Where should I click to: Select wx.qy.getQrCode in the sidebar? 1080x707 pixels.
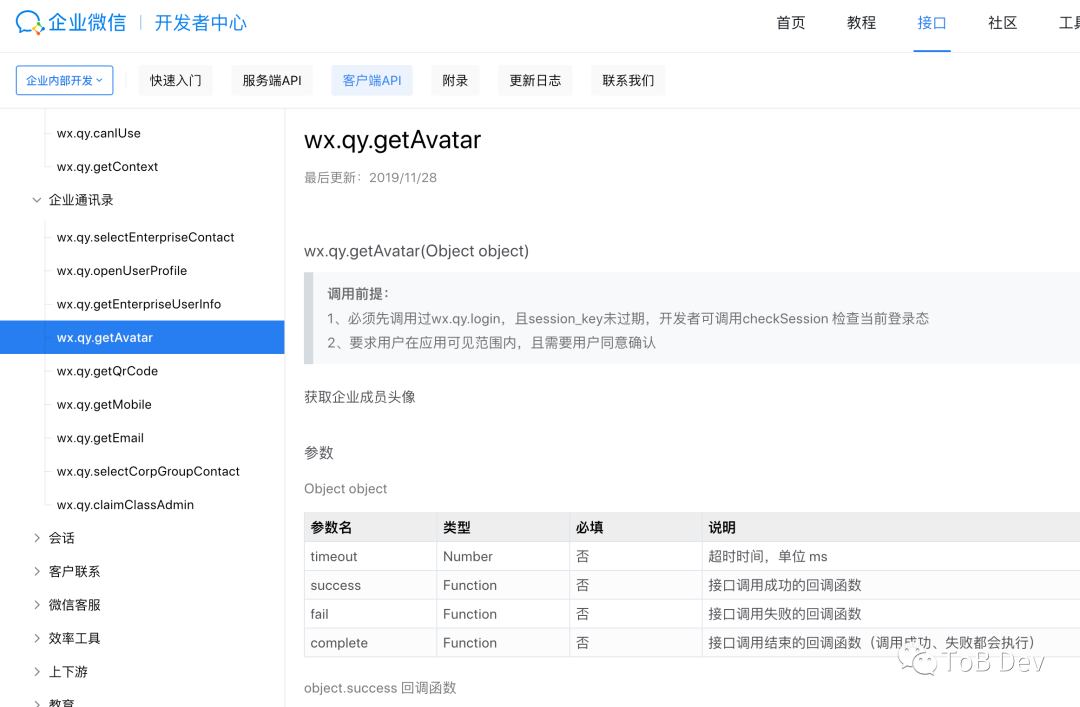pos(106,370)
